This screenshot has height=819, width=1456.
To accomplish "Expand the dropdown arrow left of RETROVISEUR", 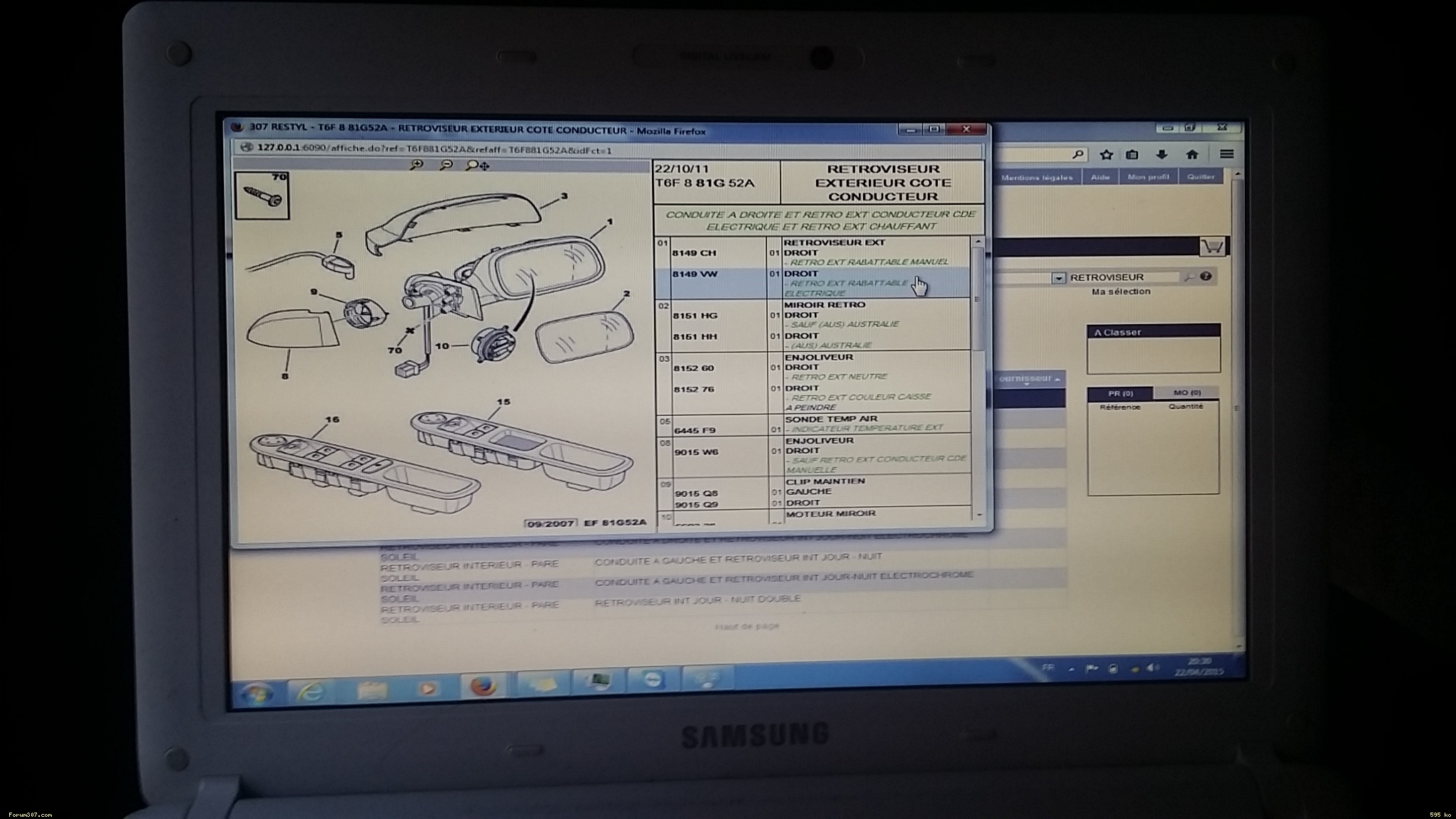I will point(1058,278).
